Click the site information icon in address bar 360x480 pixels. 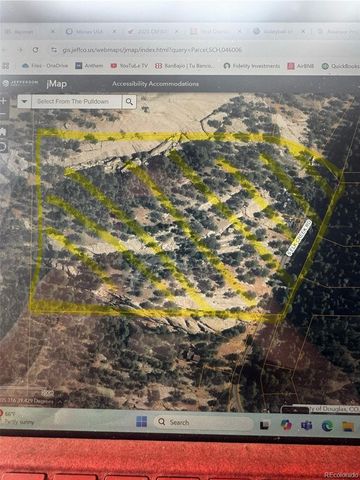[x=54, y=50]
